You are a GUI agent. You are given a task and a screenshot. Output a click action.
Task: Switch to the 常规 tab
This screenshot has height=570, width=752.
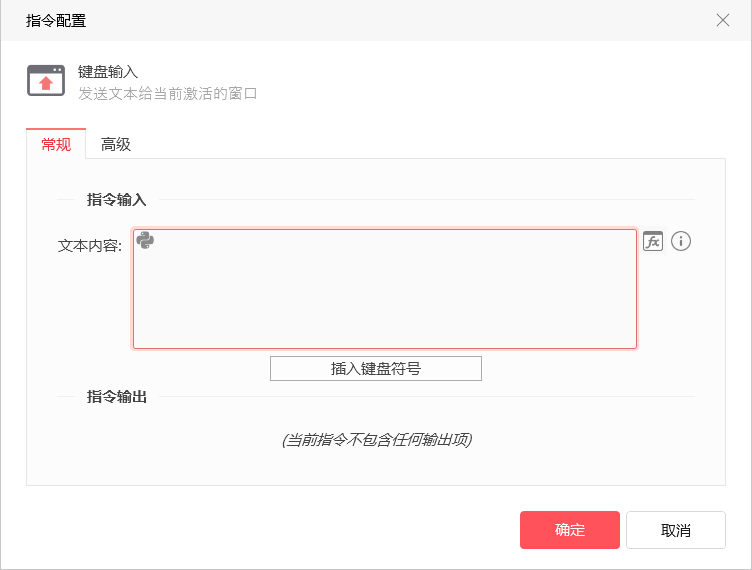[56, 144]
